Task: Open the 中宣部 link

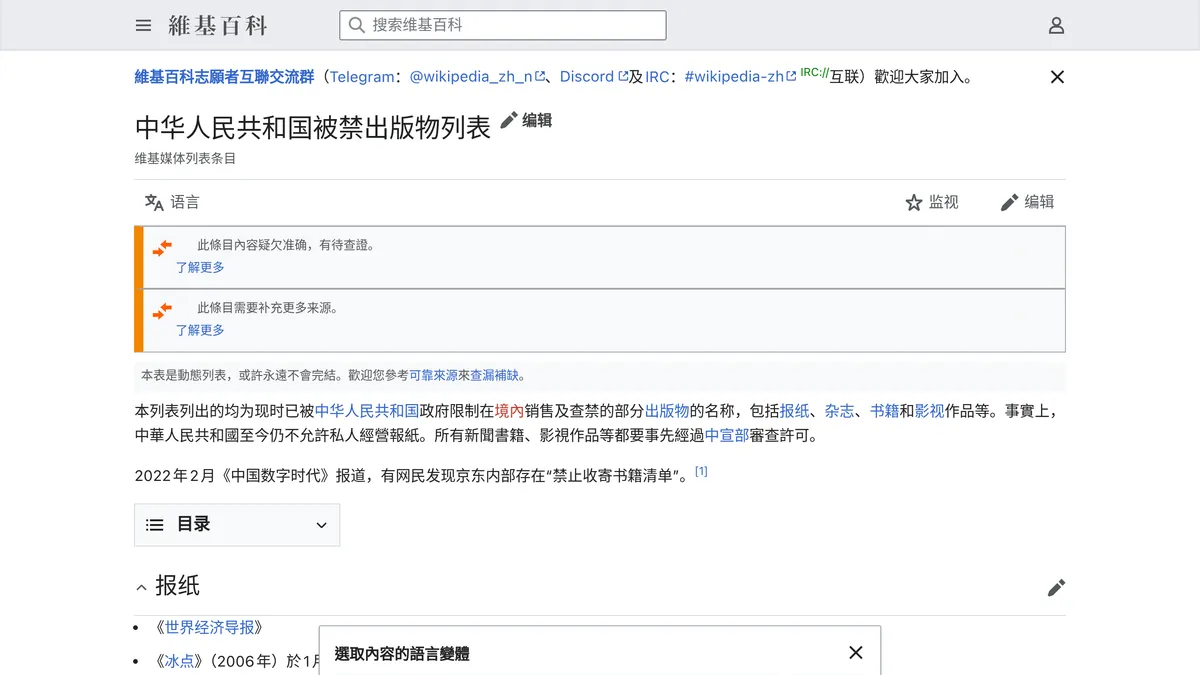Action: tap(727, 436)
